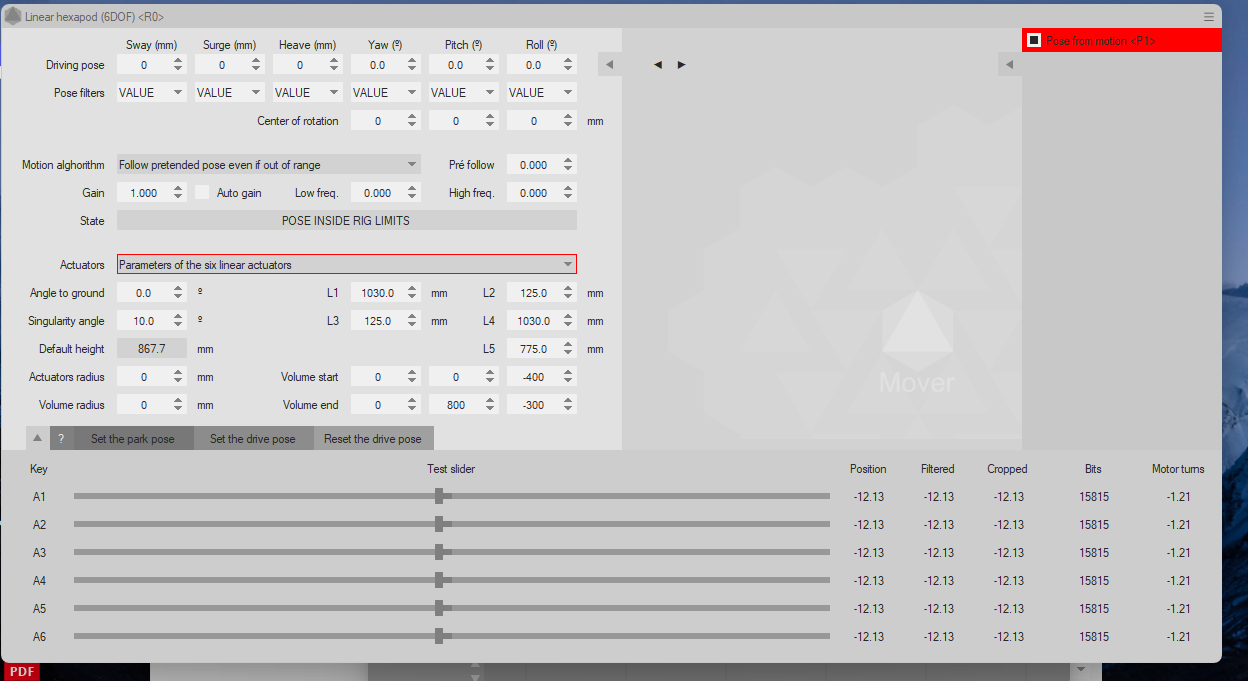Open the Motion algorithm dropdown

[x=268, y=165]
